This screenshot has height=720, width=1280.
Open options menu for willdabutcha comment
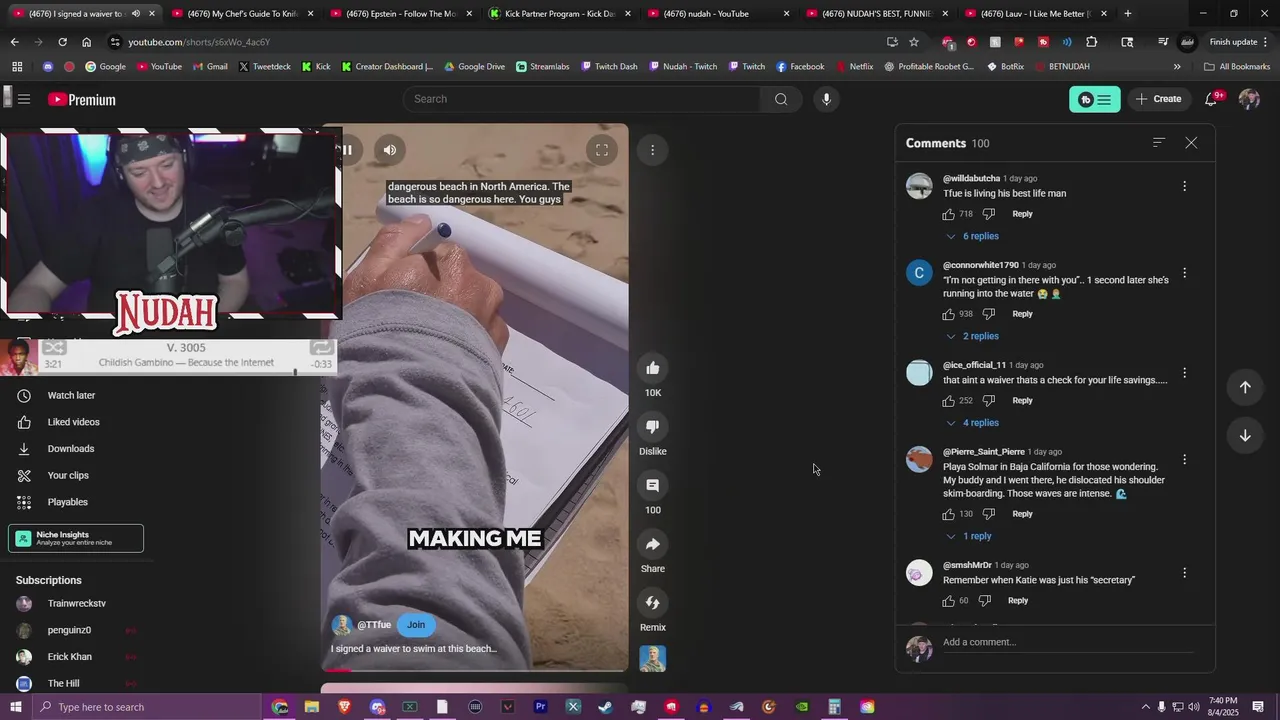(x=1184, y=186)
